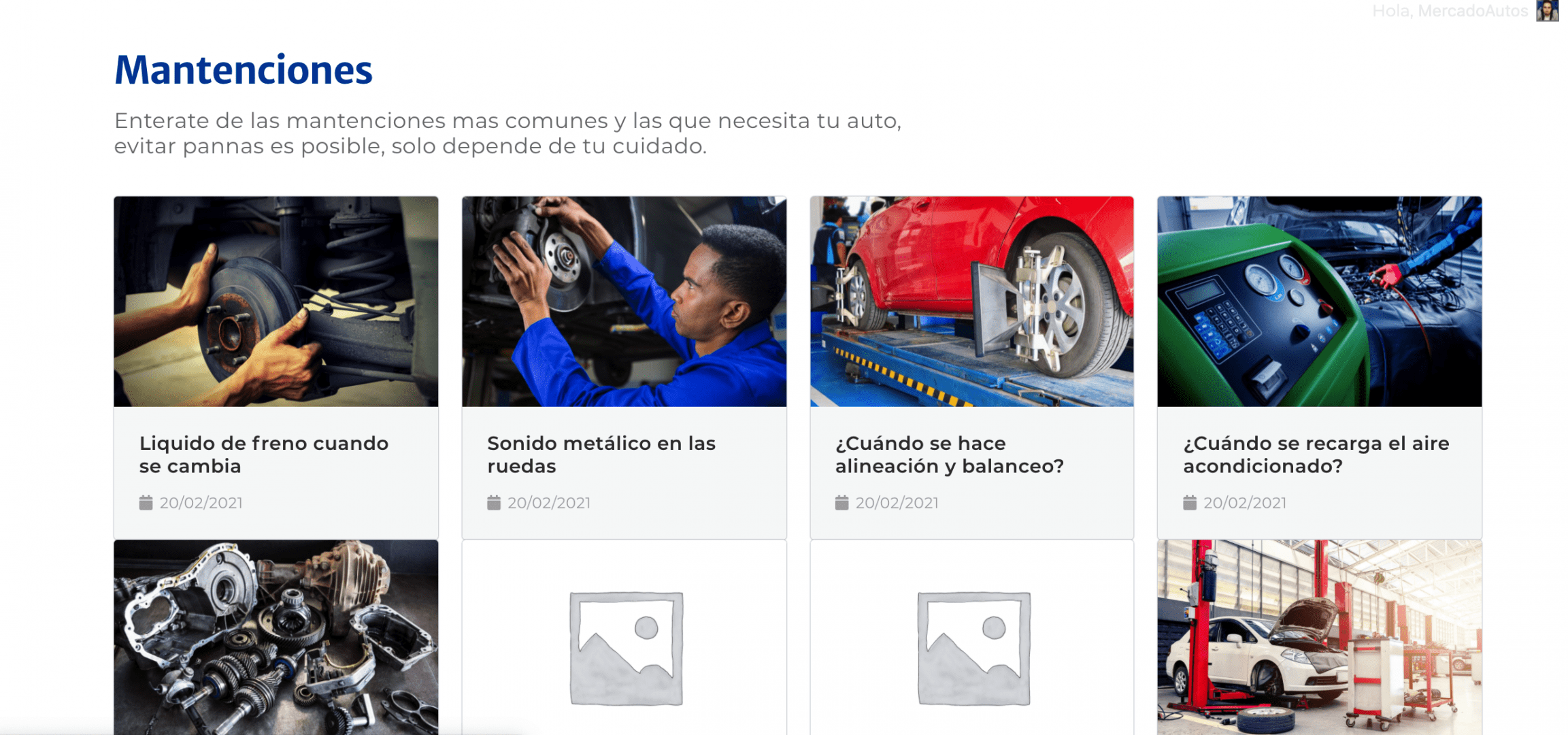Click the 'Hola, MercadoAutos' greeting text

pyautogui.click(x=1450, y=11)
